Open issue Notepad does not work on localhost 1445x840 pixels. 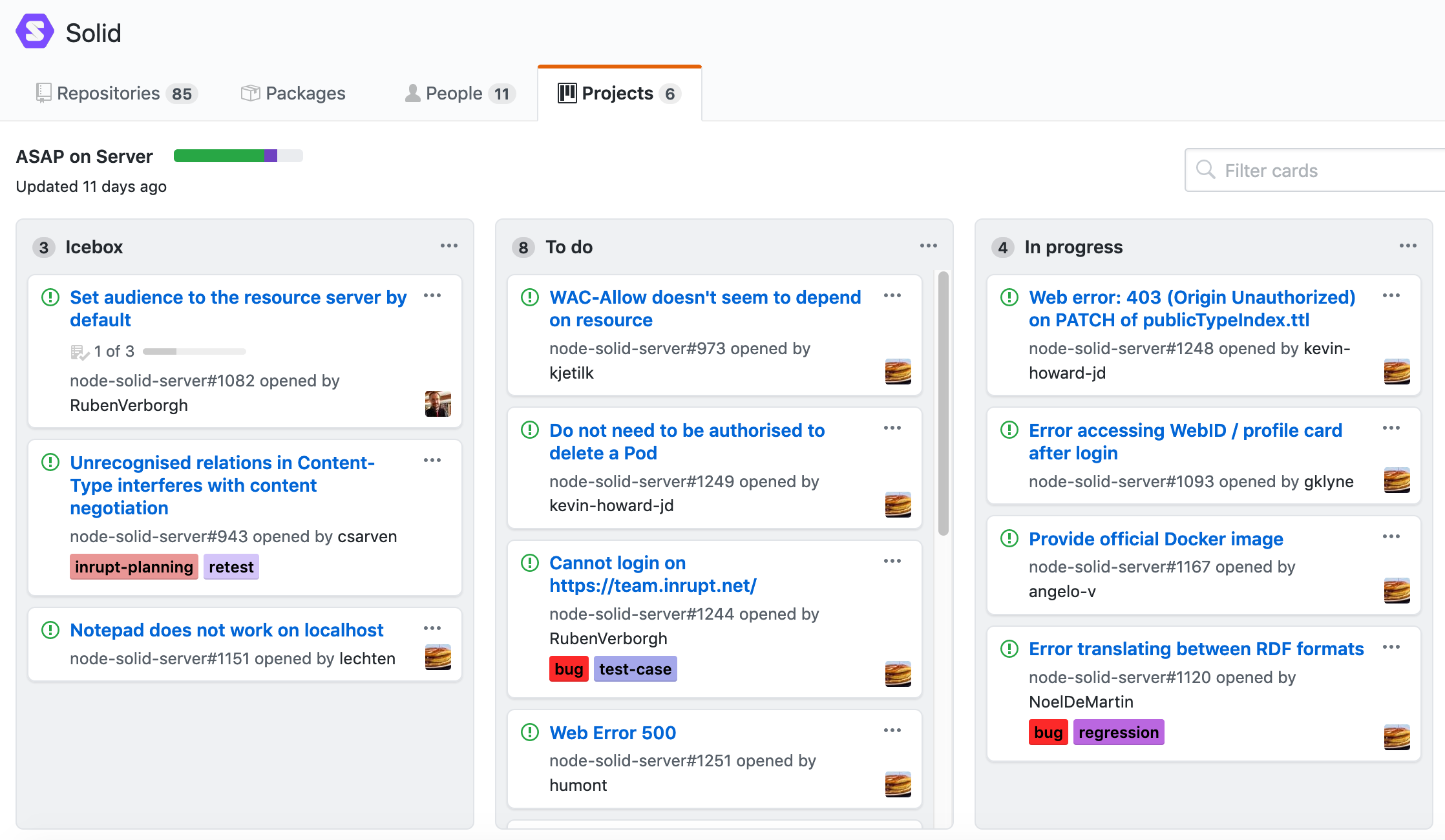[227, 630]
